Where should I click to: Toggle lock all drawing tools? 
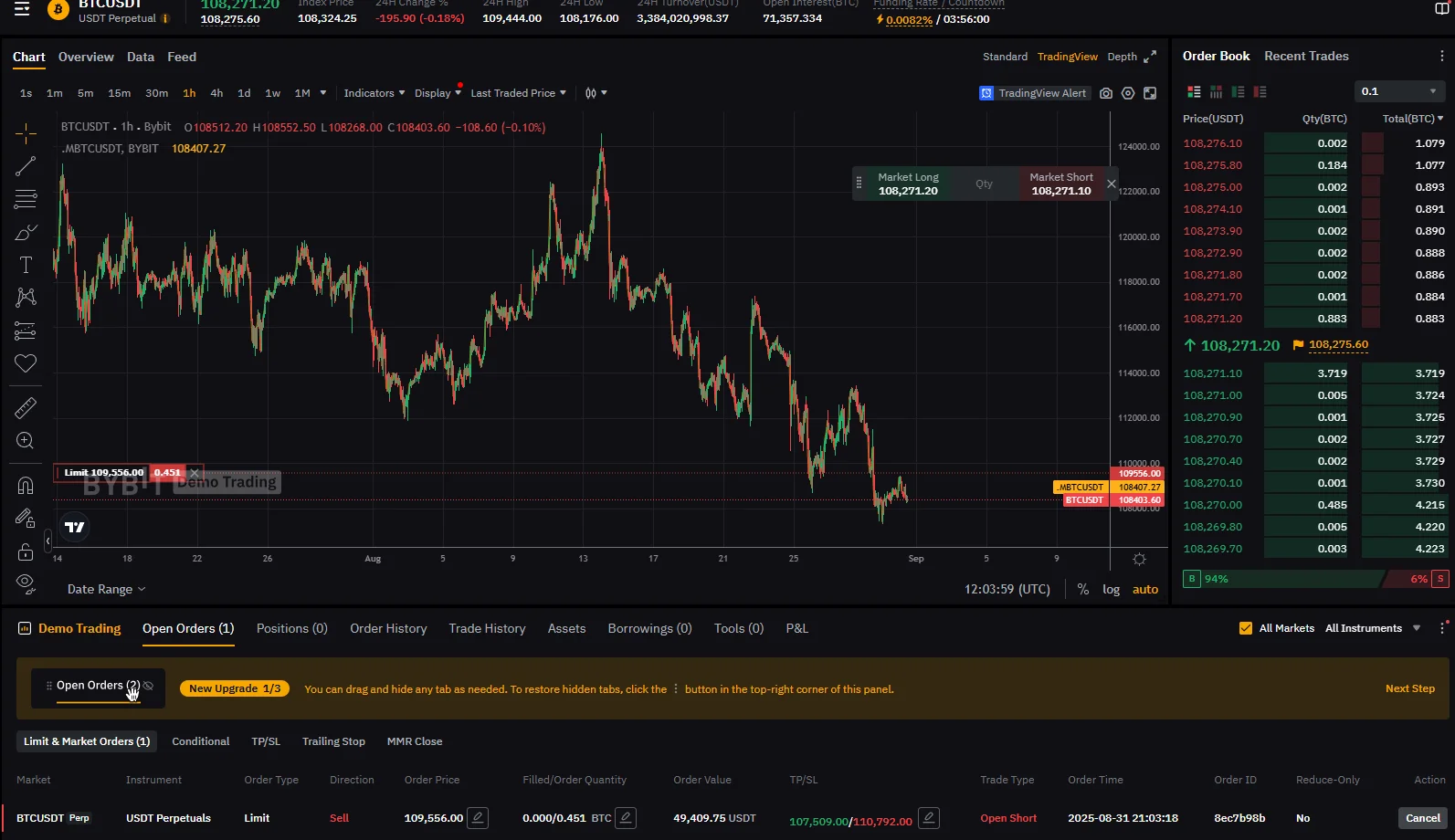[26, 551]
